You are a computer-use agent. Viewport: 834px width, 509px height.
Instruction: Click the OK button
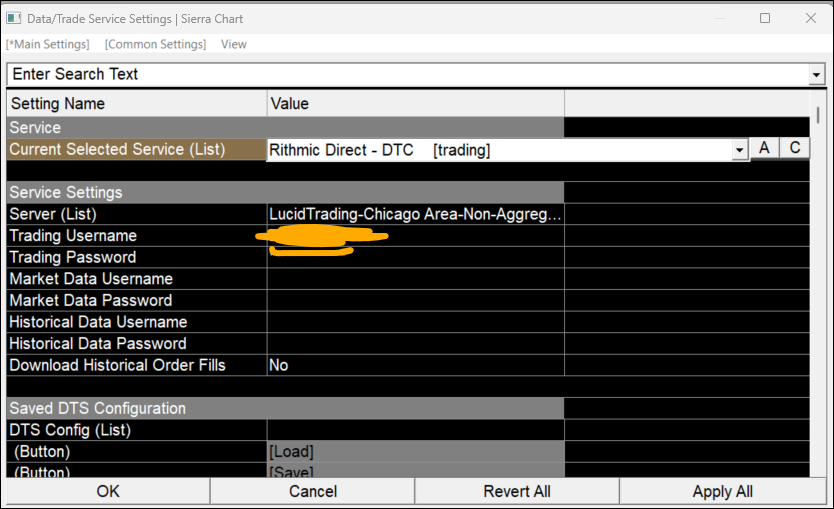(x=108, y=491)
